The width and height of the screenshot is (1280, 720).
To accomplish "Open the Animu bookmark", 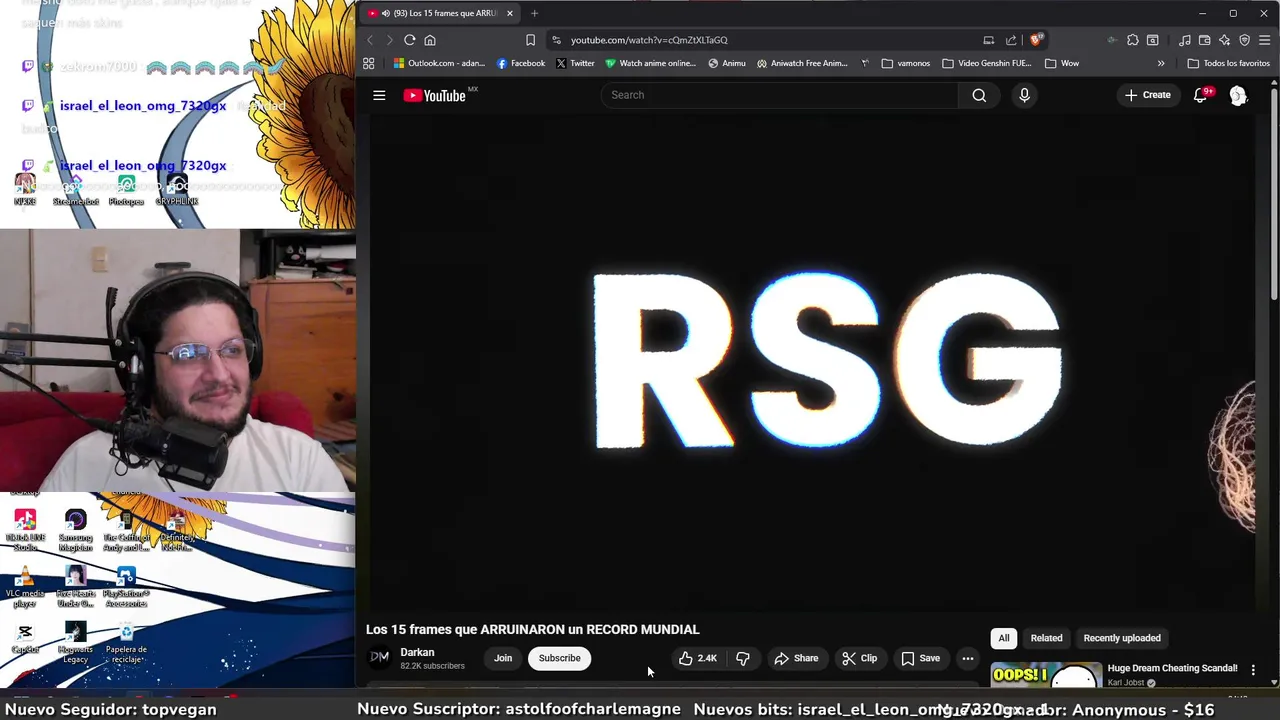I will pos(727,63).
